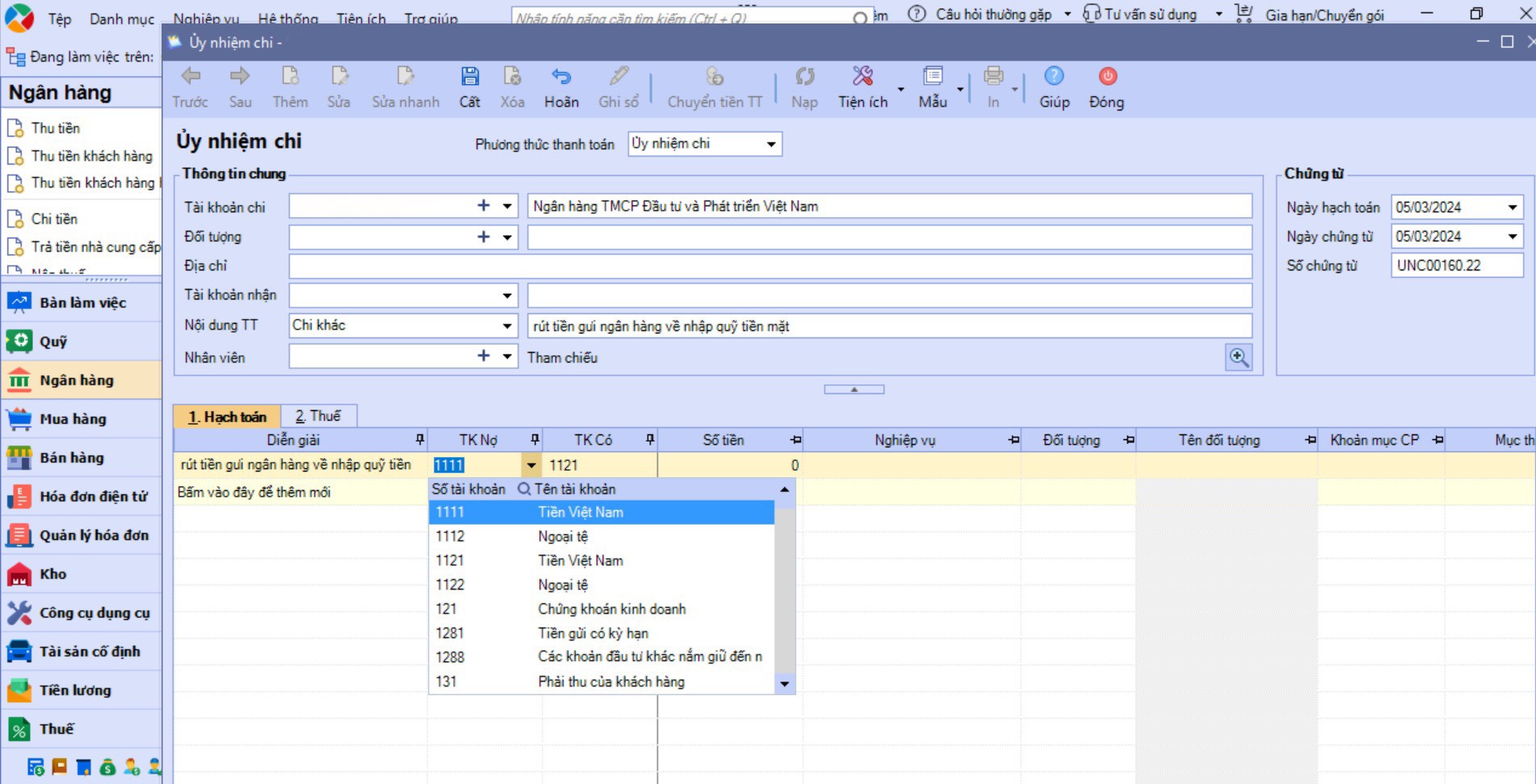Image resolution: width=1536 pixels, height=784 pixels.
Task: Click the Đóng close-form icon
Action: pos(1106,78)
